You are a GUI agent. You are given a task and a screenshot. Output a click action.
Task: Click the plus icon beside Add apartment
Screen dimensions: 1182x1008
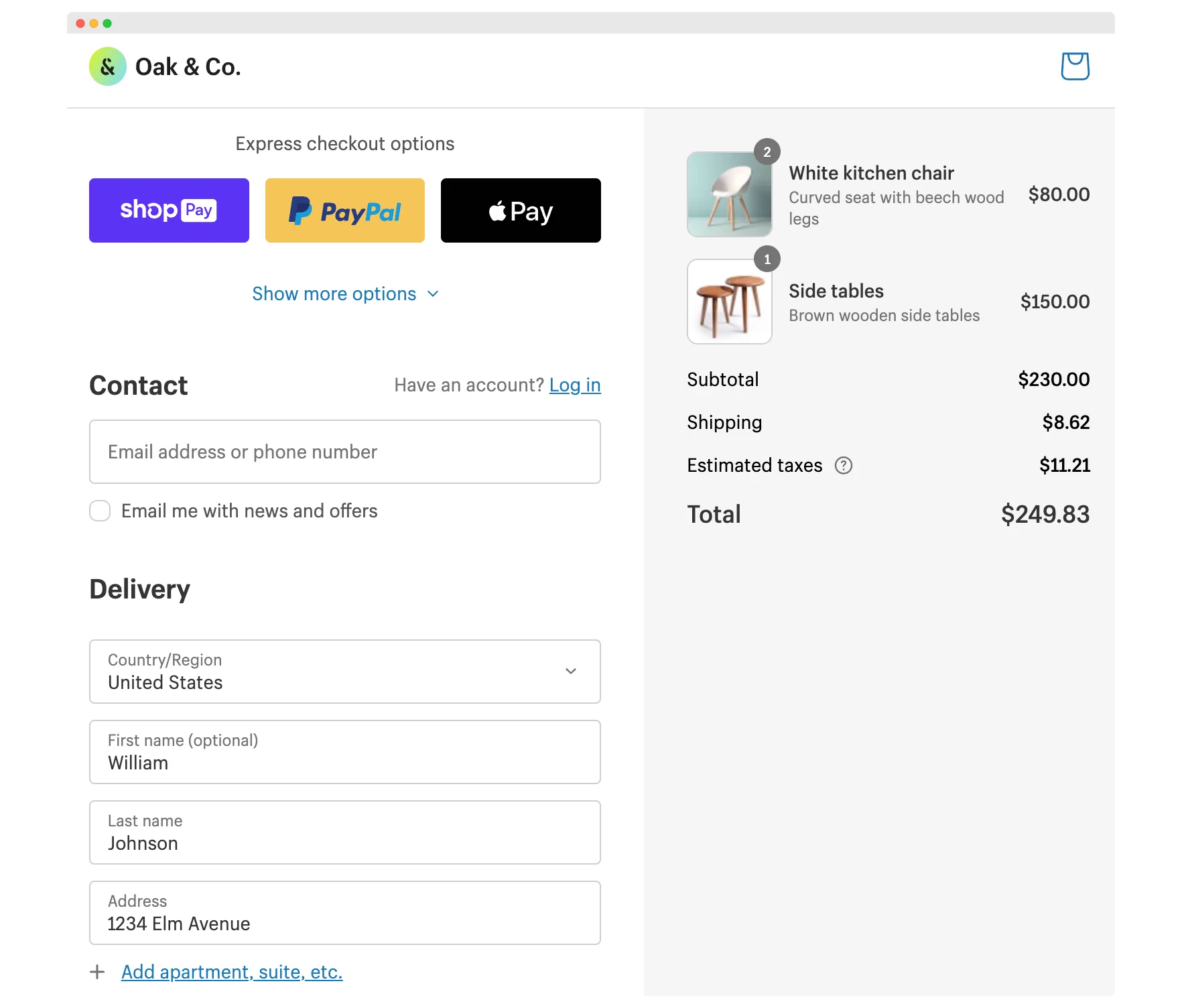tap(97, 972)
